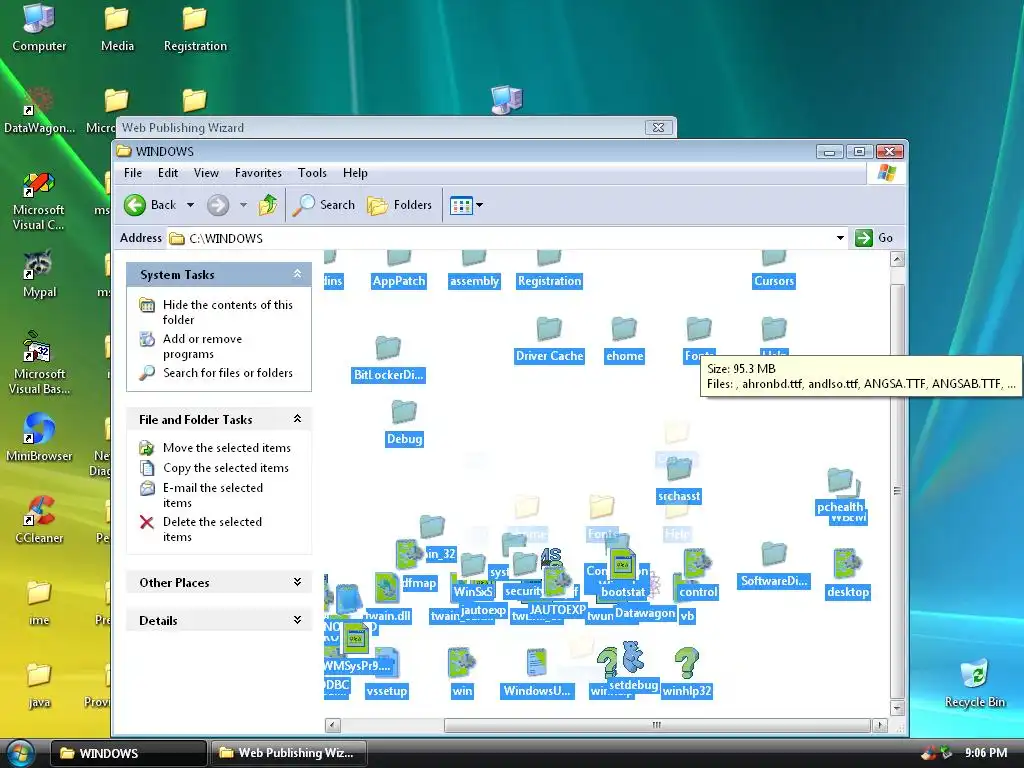Expand the Address bar dropdown

pos(840,238)
